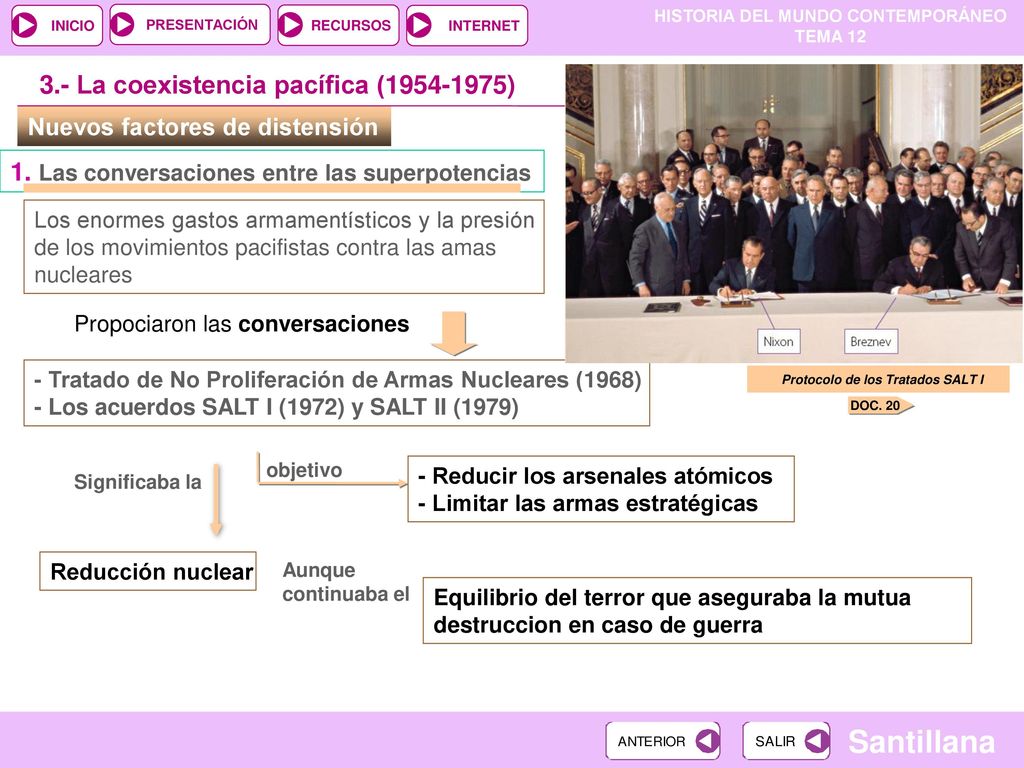Screen dimensions: 1024x768
Task: Click the play arrow icon beside RECURSOS
Action: pyautogui.click(x=291, y=25)
